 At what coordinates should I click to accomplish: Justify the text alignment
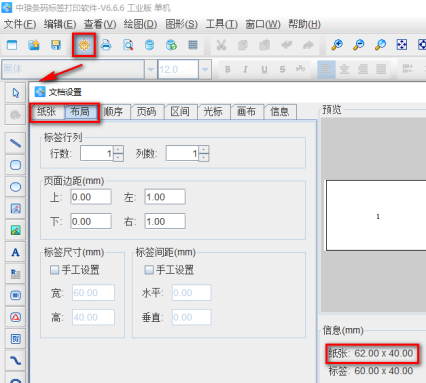click(x=381, y=69)
